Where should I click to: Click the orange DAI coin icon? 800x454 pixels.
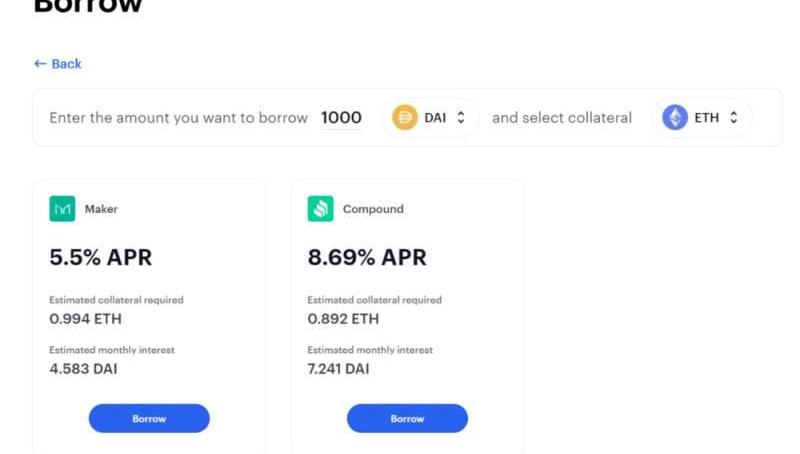click(x=405, y=117)
